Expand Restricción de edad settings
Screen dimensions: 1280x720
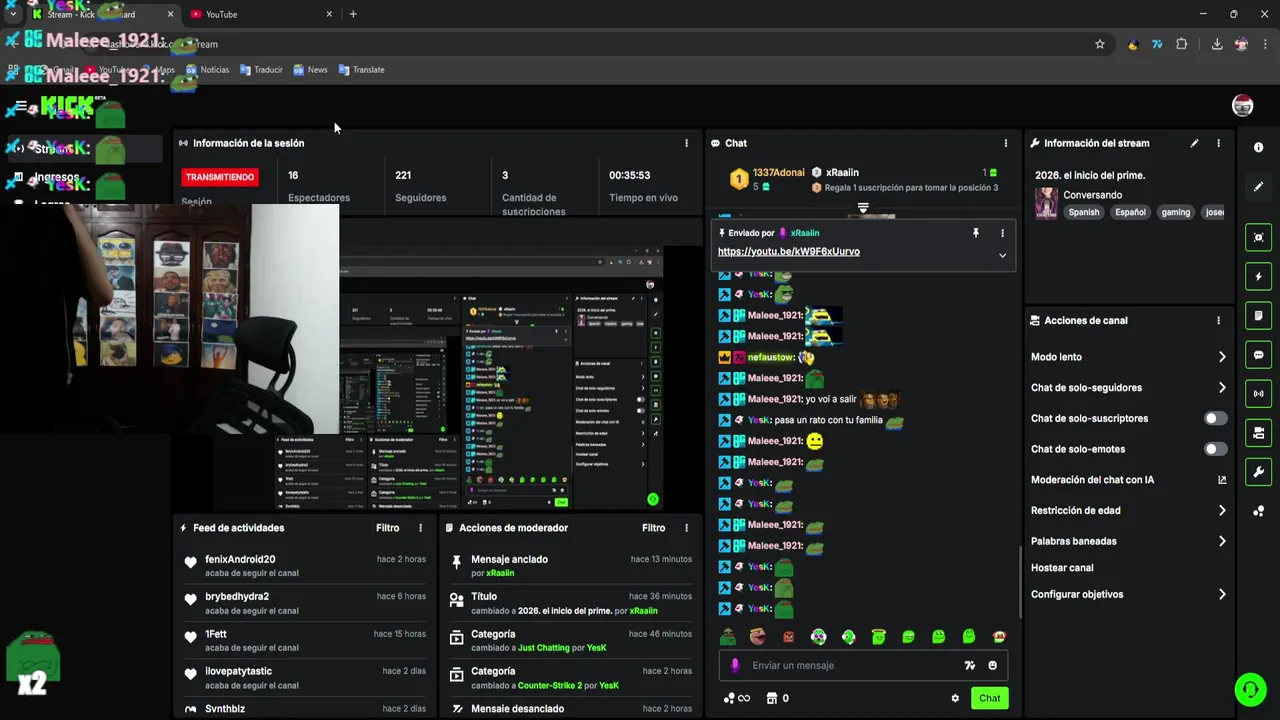point(1222,510)
